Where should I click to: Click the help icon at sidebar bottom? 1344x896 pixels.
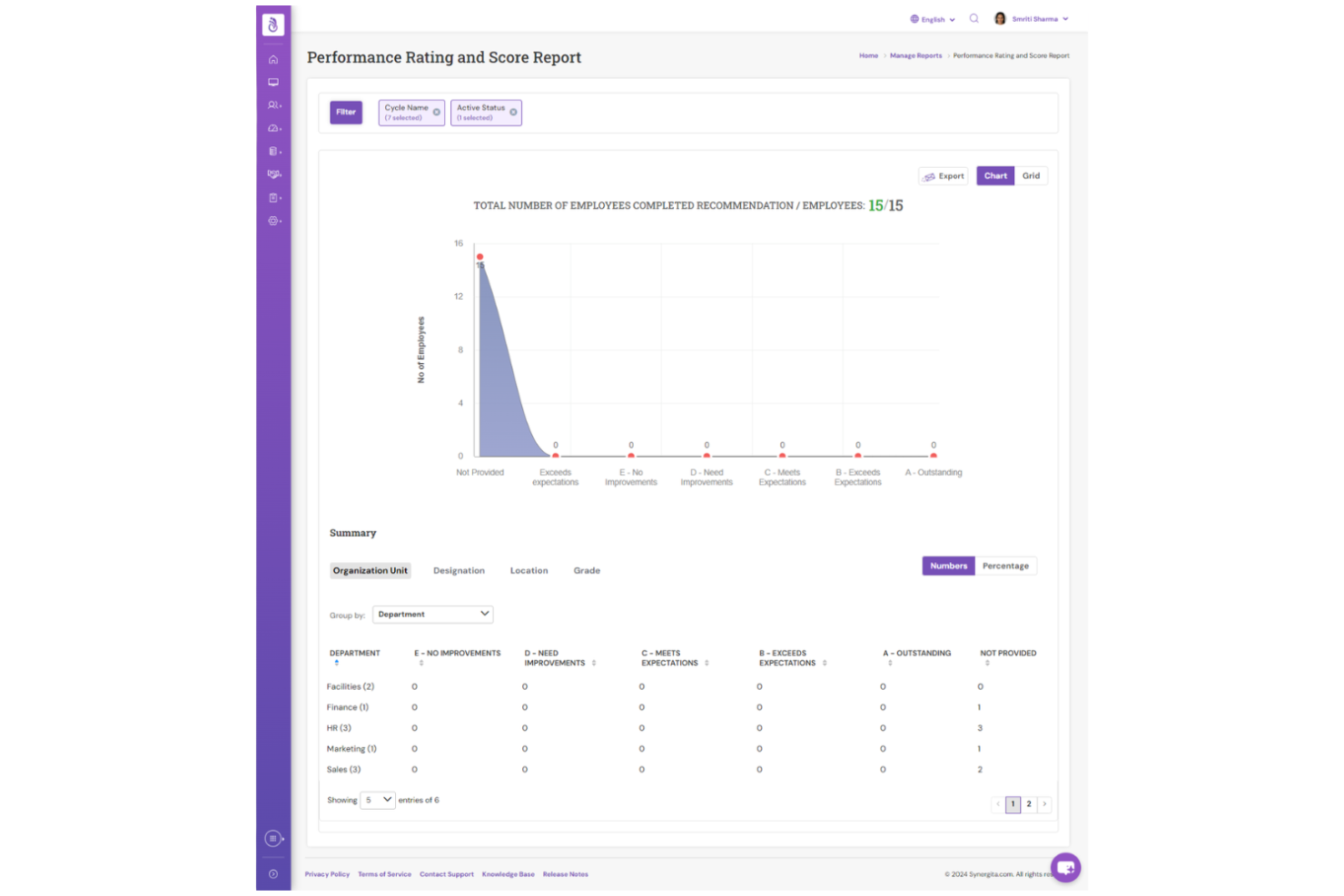coord(272,873)
